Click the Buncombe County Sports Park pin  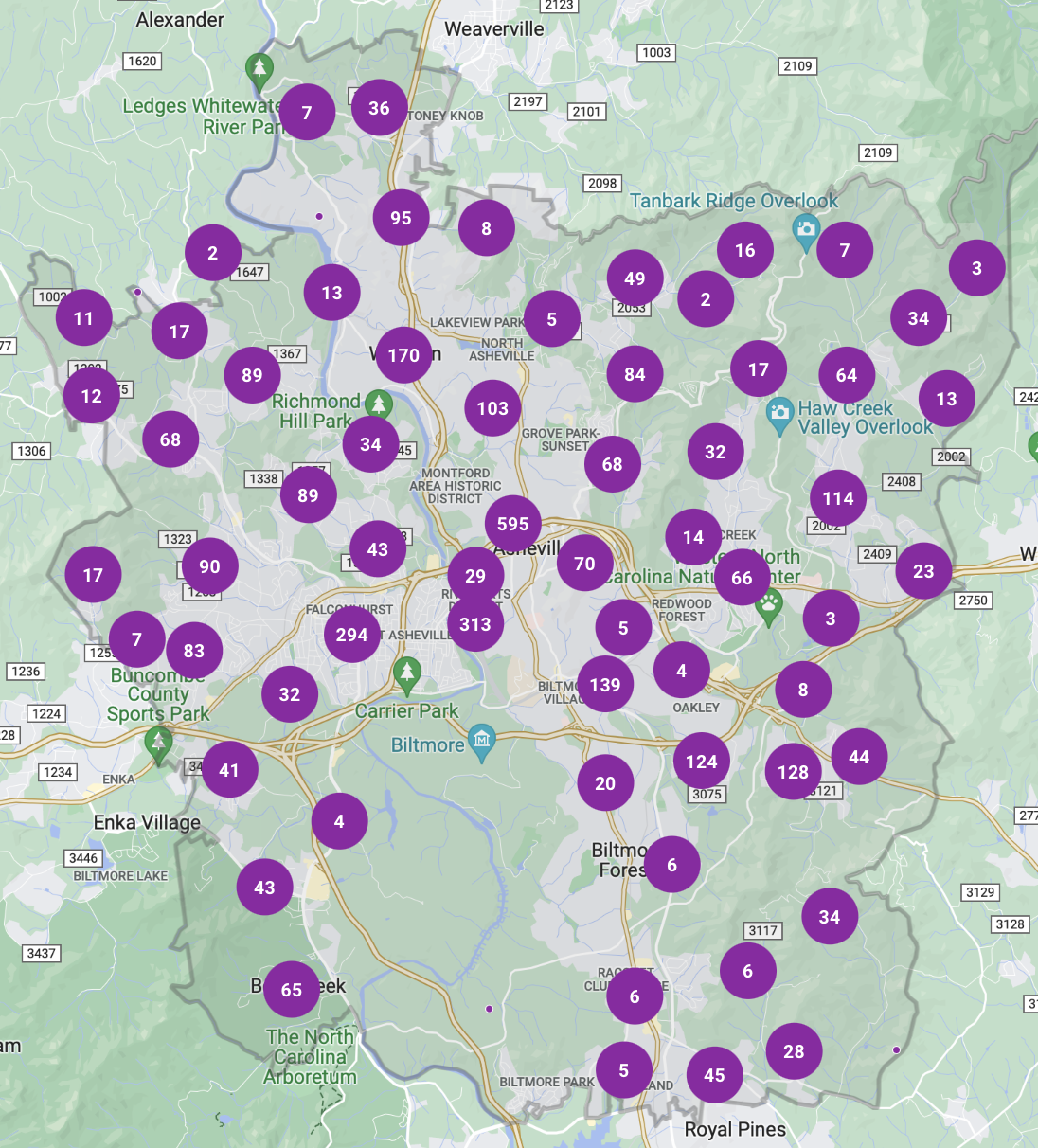(x=159, y=744)
